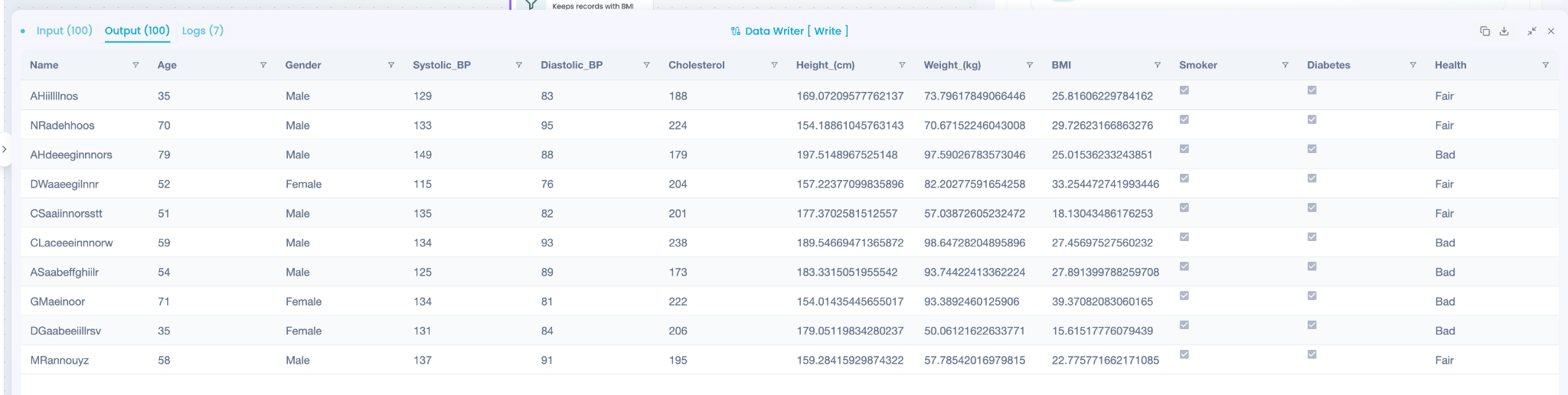Viewport: 1568px width, 395px height.
Task: Open filter for Health column
Action: coord(1546,65)
